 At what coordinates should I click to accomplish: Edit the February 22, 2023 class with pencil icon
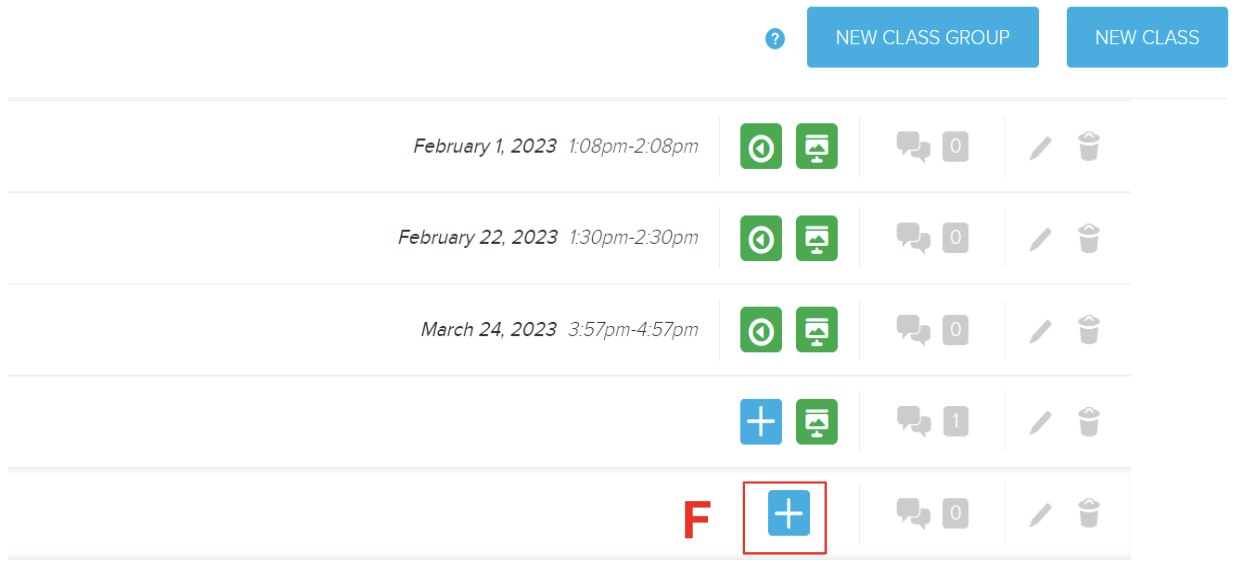(1041, 239)
